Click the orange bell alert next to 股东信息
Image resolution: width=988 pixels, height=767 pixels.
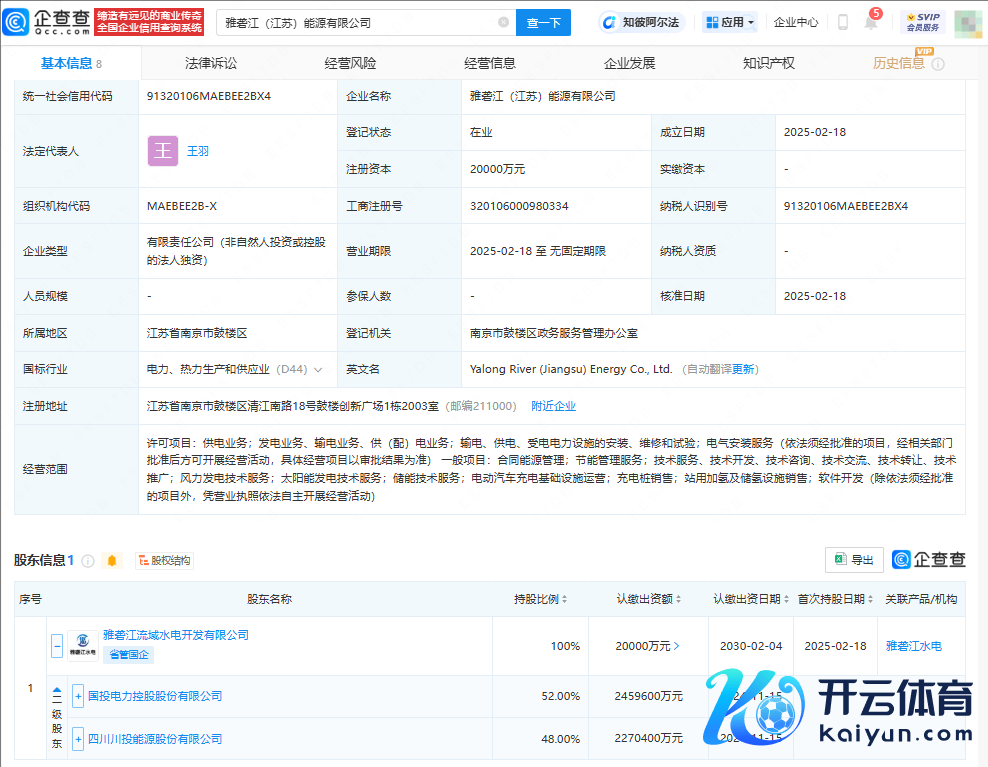112,561
